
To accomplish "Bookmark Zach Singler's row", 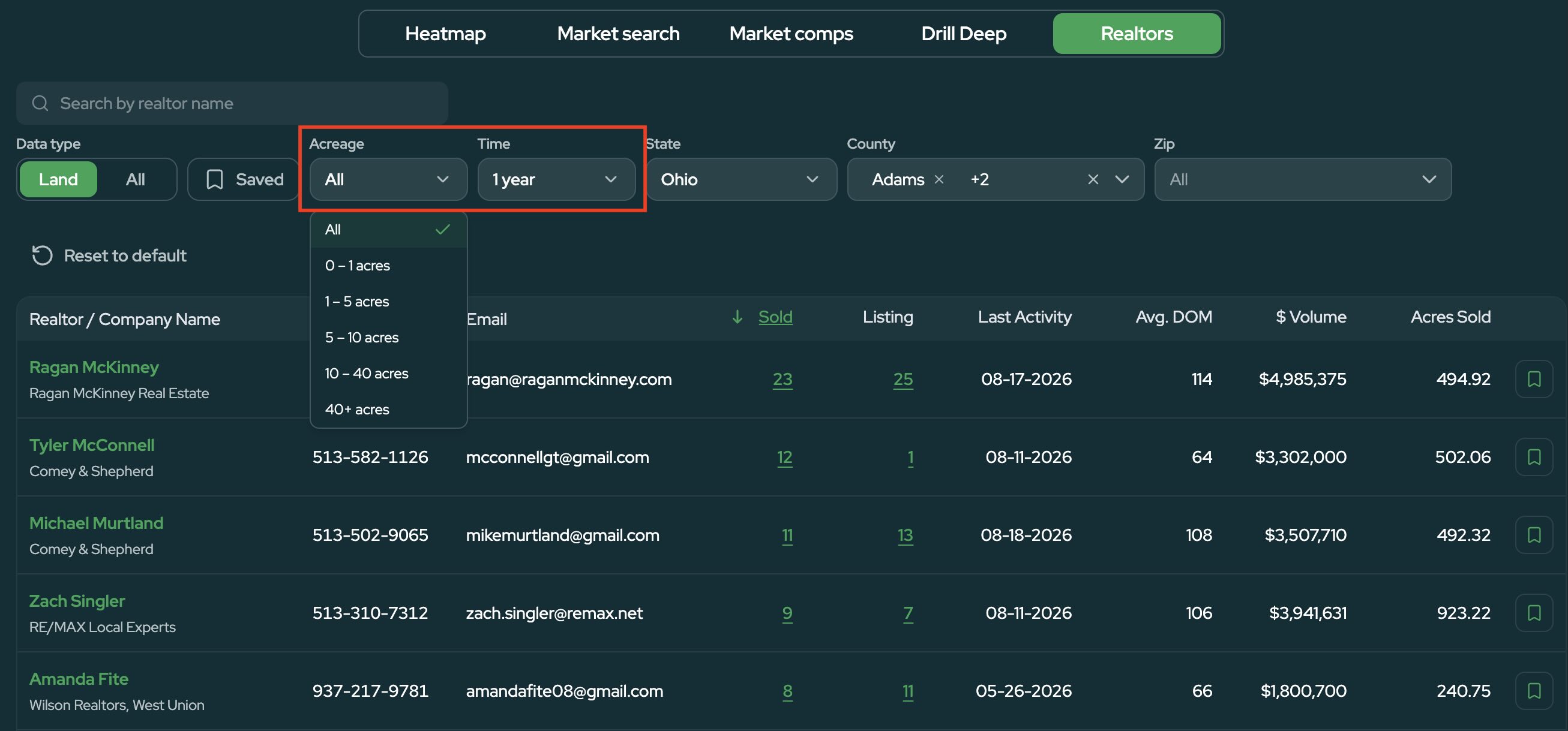I will [x=1534, y=612].
